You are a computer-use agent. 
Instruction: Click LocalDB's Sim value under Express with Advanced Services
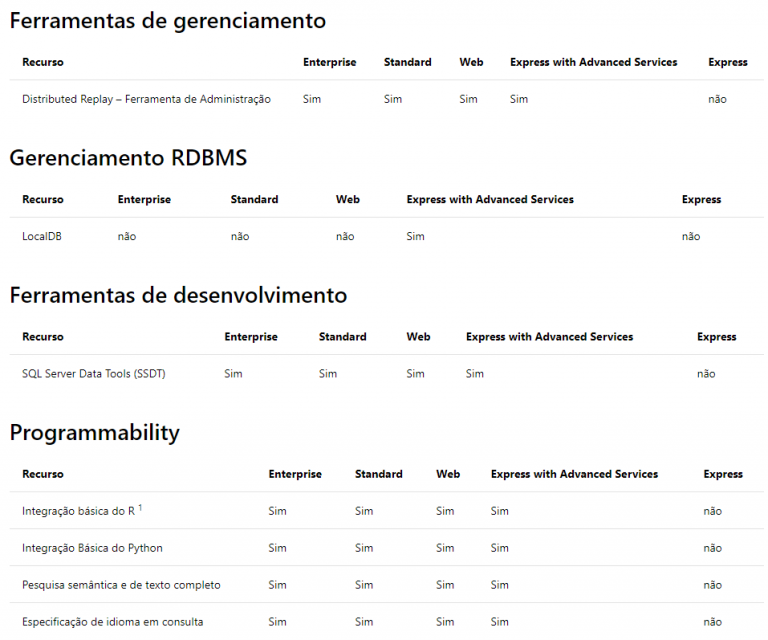point(415,237)
